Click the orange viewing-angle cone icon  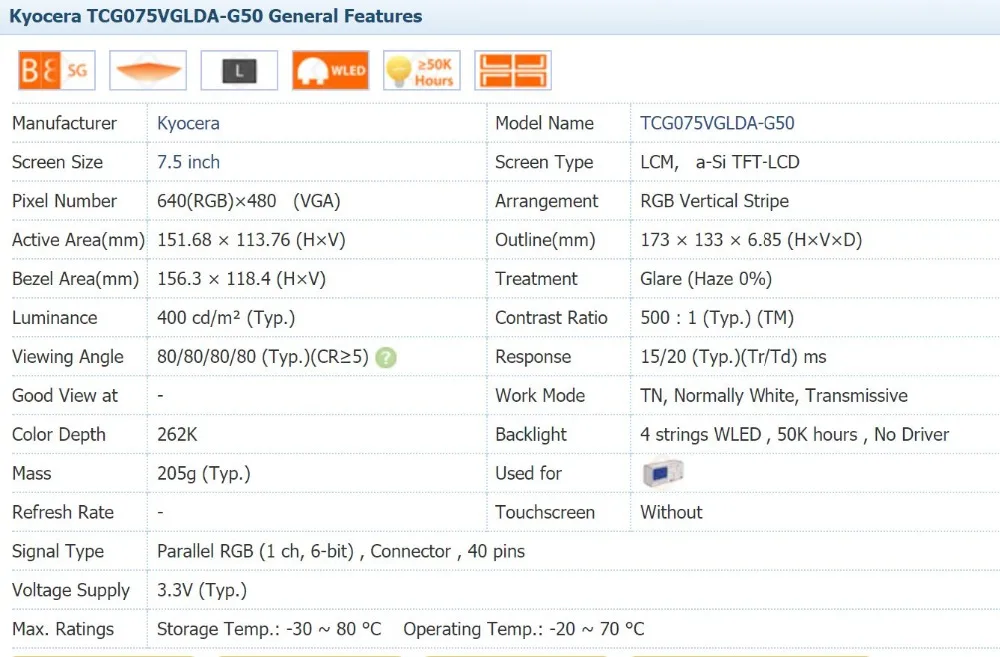[x=148, y=70]
